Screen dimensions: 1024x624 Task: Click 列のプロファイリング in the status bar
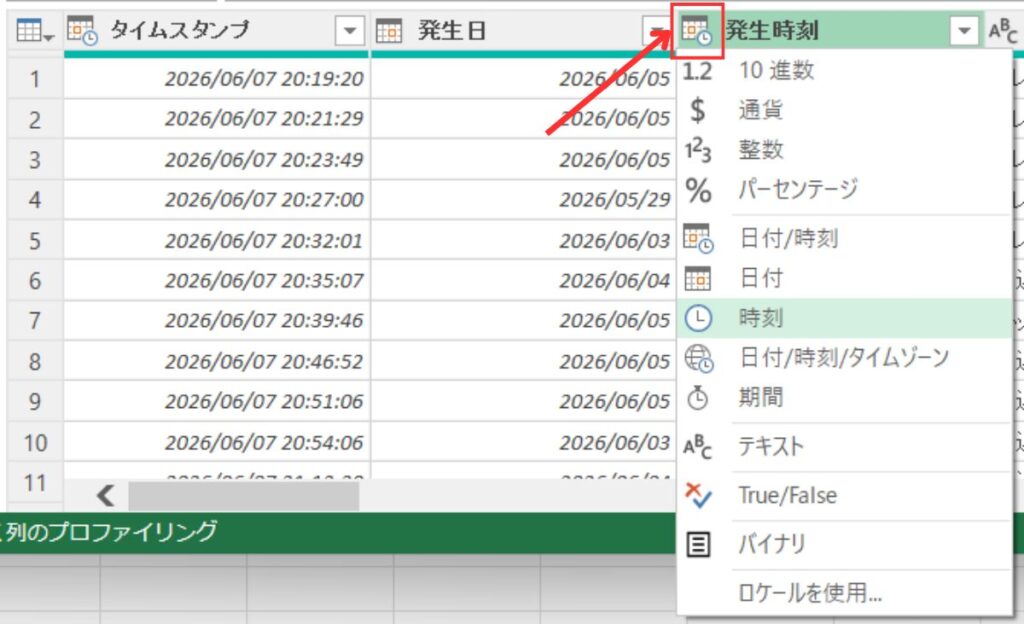112,531
